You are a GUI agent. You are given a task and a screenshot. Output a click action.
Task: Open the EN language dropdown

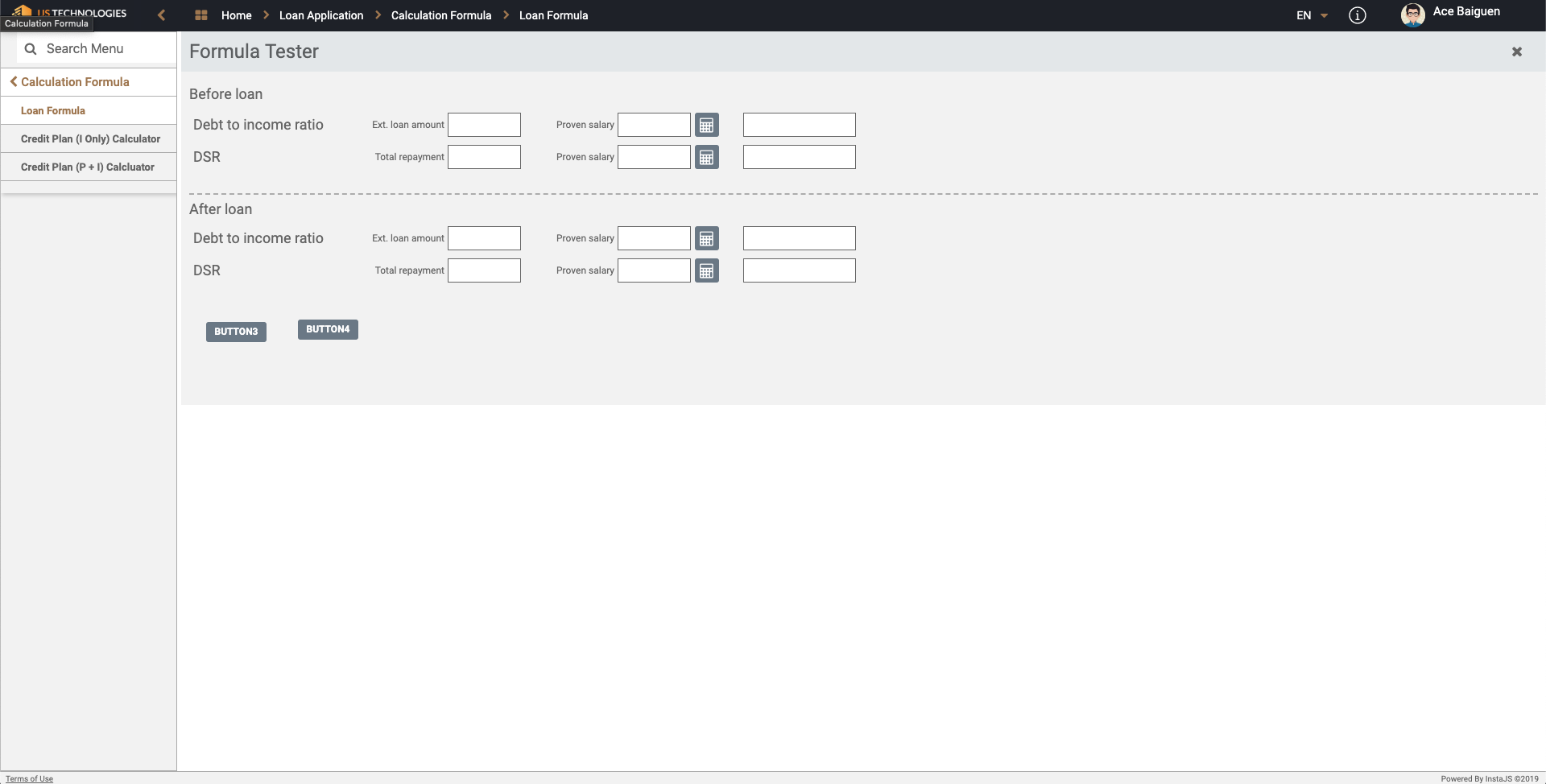[x=1312, y=15]
